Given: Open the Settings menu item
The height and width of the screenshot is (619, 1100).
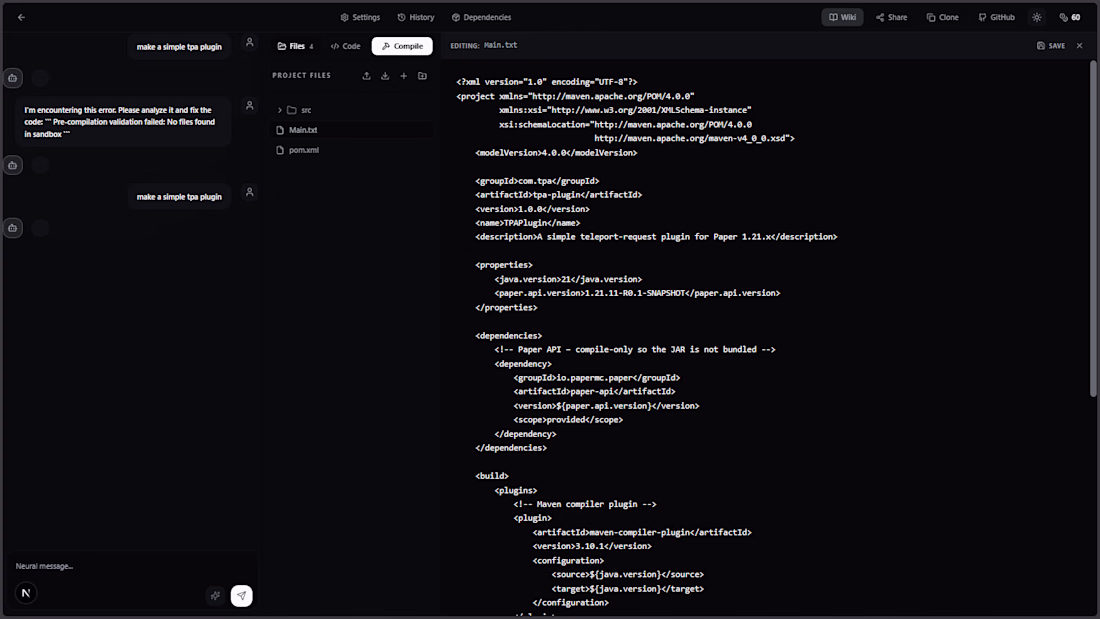Looking at the screenshot, I should pos(360,17).
